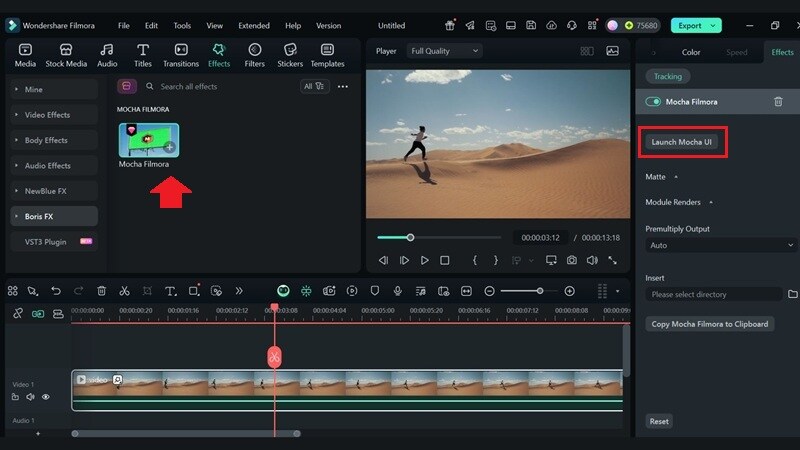Click the player volume speaker icon
The height and width of the screenshot is (450, 800).
pyautogui.click(x=592, y=260)
